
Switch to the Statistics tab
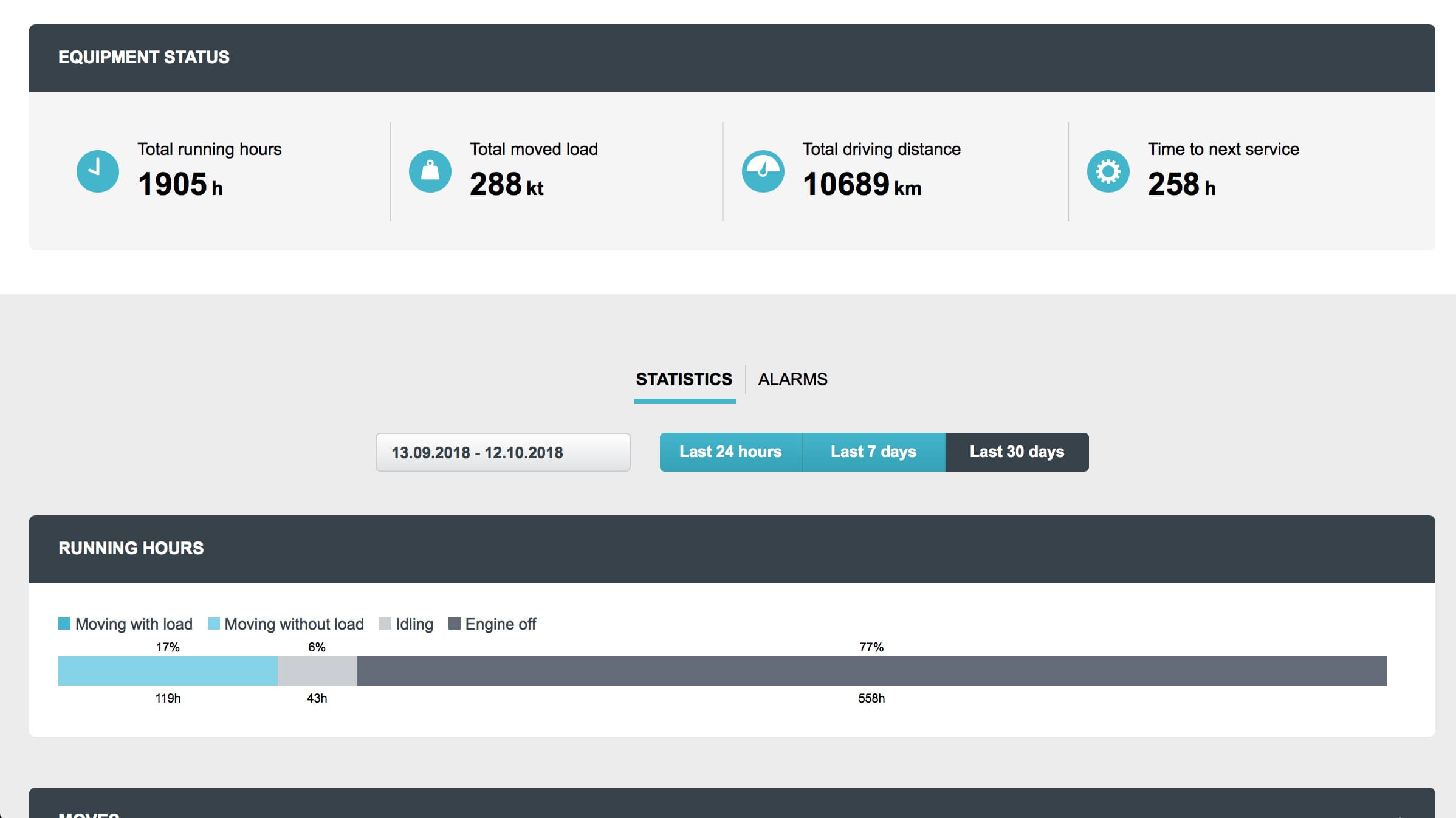point(684,379)
